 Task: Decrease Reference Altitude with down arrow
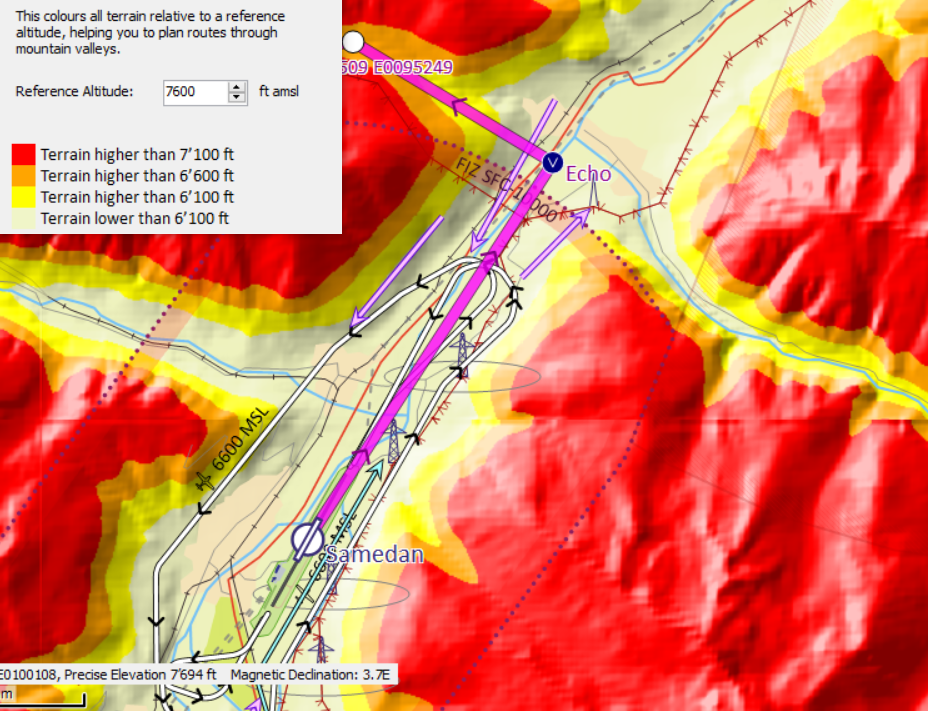pos(237,97)
